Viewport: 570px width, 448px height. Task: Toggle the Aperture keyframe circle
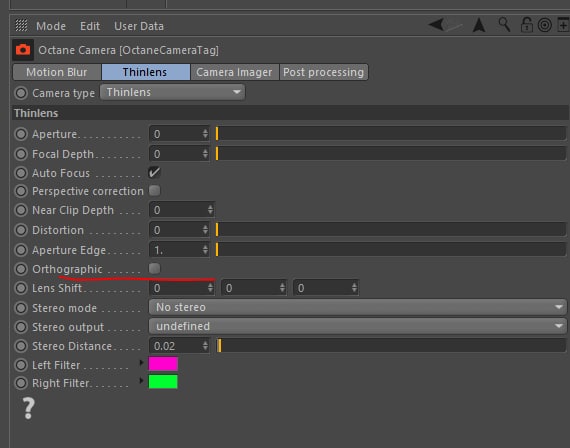coord(21,134)
